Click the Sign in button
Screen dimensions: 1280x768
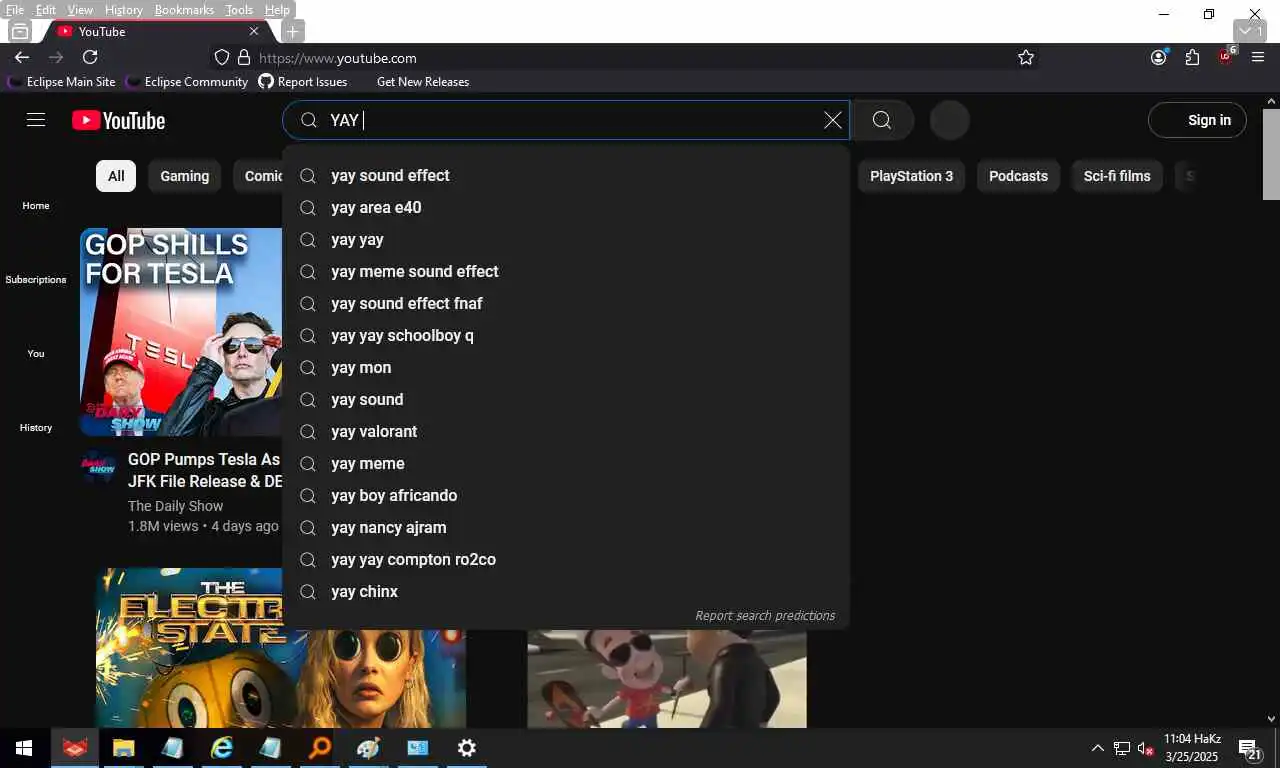click(1197, 120)
